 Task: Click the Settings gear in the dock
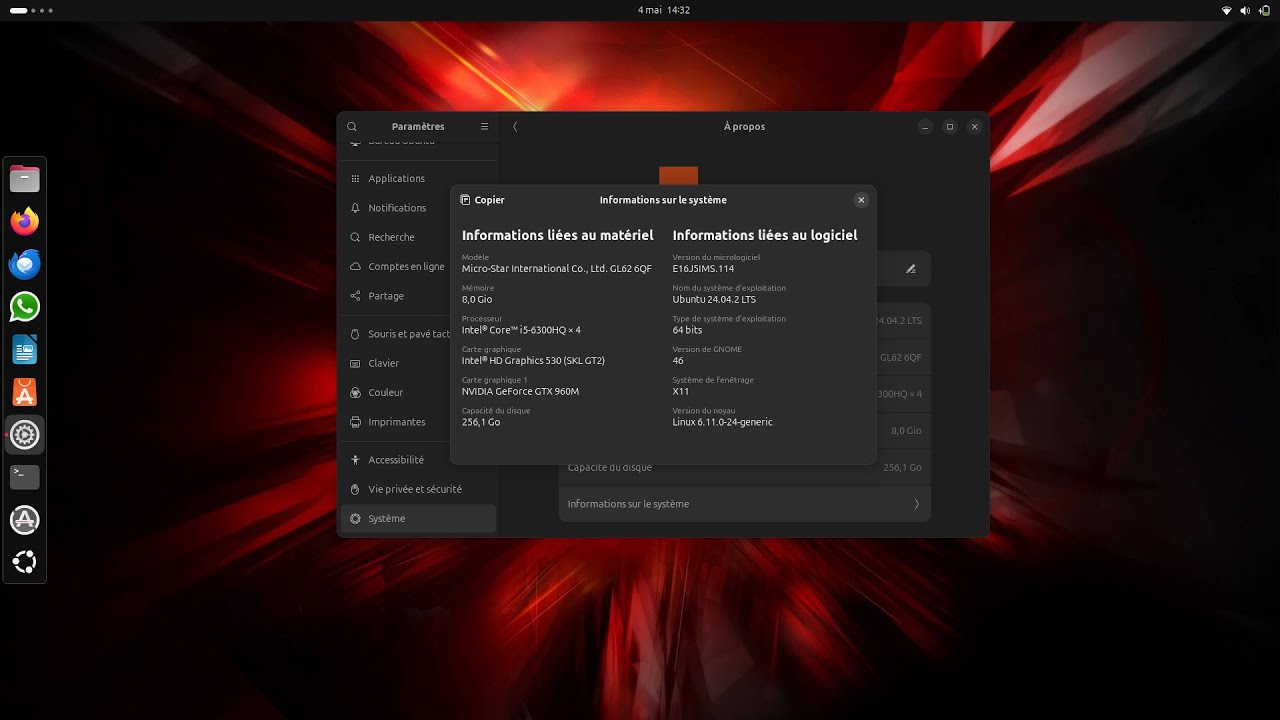(25, 435)
